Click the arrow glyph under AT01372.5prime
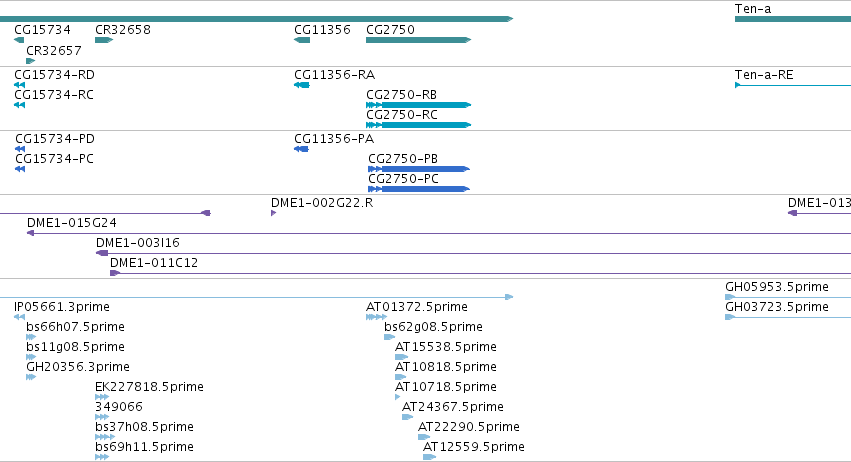Viewport: 851px width, 462px height. tap(377, 317)
